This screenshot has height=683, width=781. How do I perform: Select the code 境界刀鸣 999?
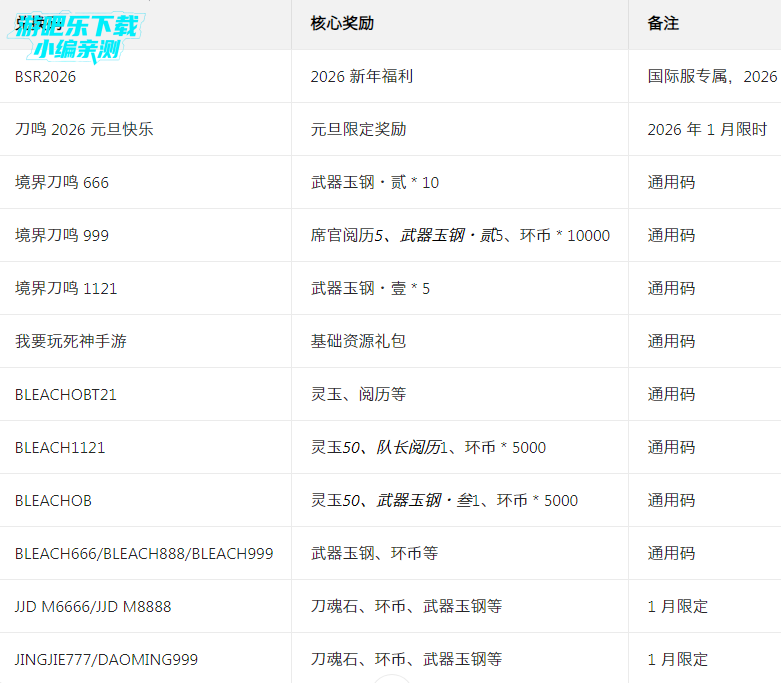coord(62,235)
